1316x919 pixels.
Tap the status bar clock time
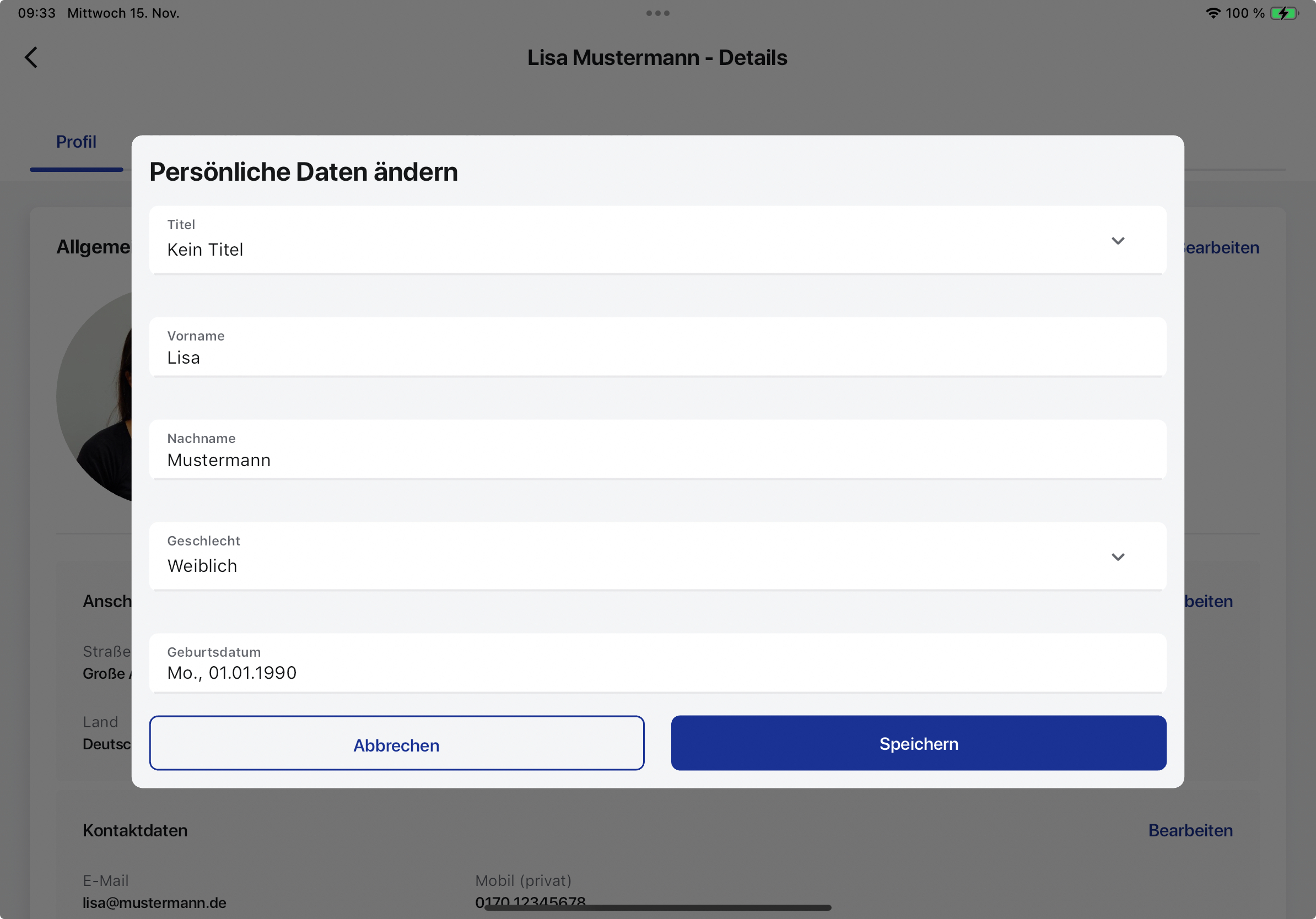pyautogui.click(x=37, y=13)
